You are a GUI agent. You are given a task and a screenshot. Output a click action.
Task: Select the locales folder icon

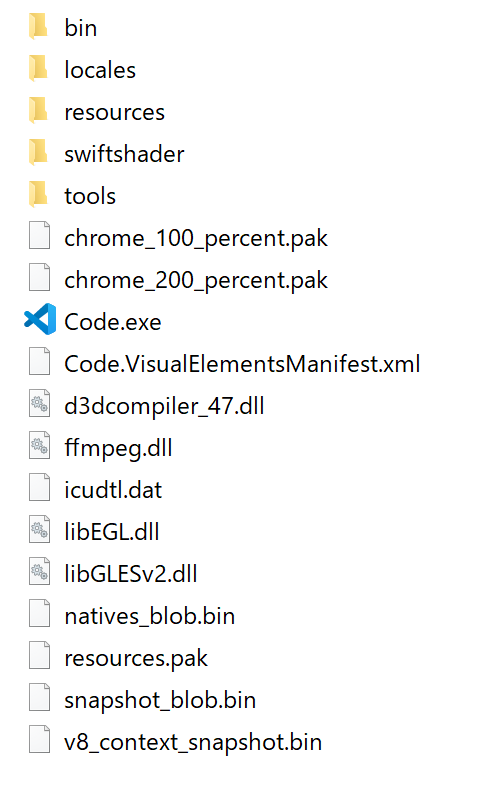[x=39, y=69]
